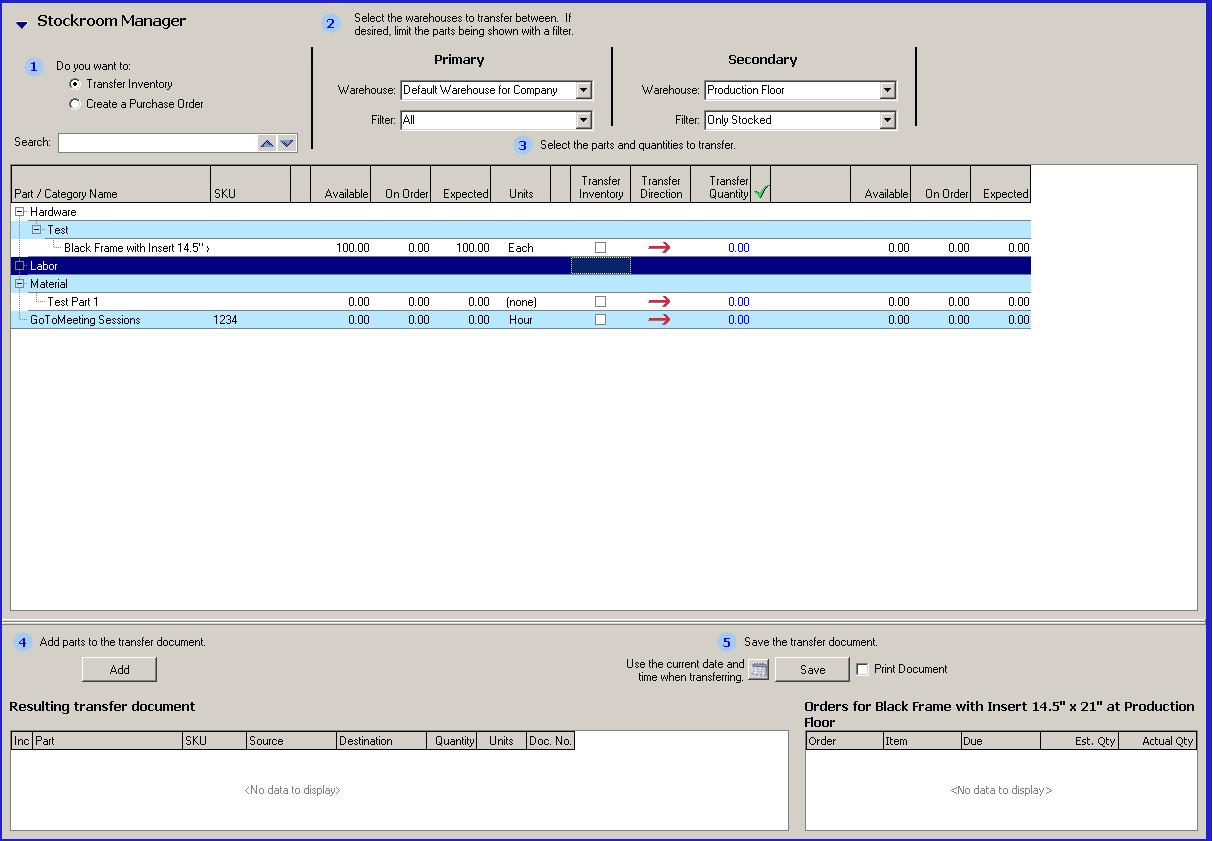Click the search up arrow icon
The height and width of the screenshot is (841, 1213).
[267, 143]
